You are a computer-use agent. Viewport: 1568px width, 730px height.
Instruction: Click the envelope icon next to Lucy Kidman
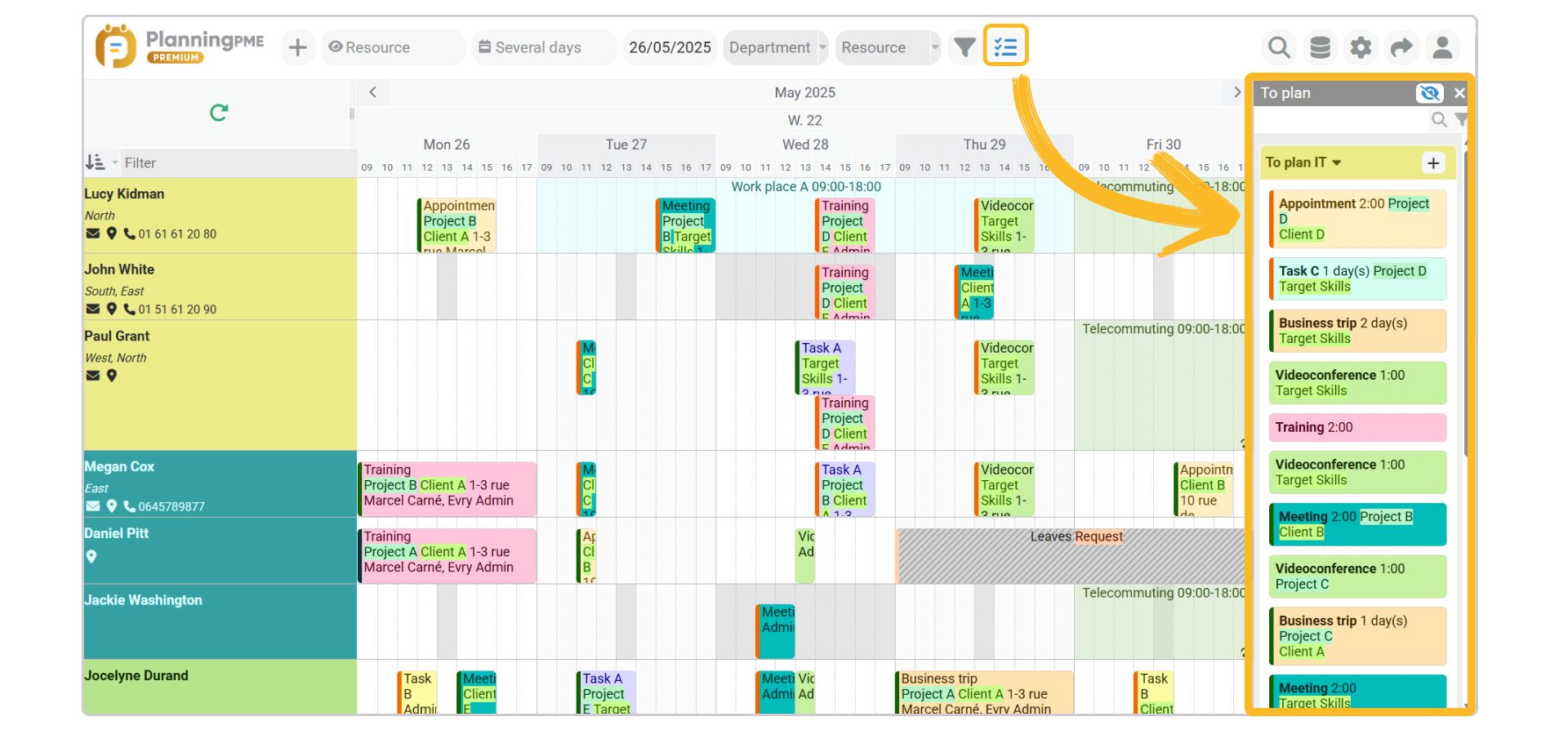[x=91, y=234]
